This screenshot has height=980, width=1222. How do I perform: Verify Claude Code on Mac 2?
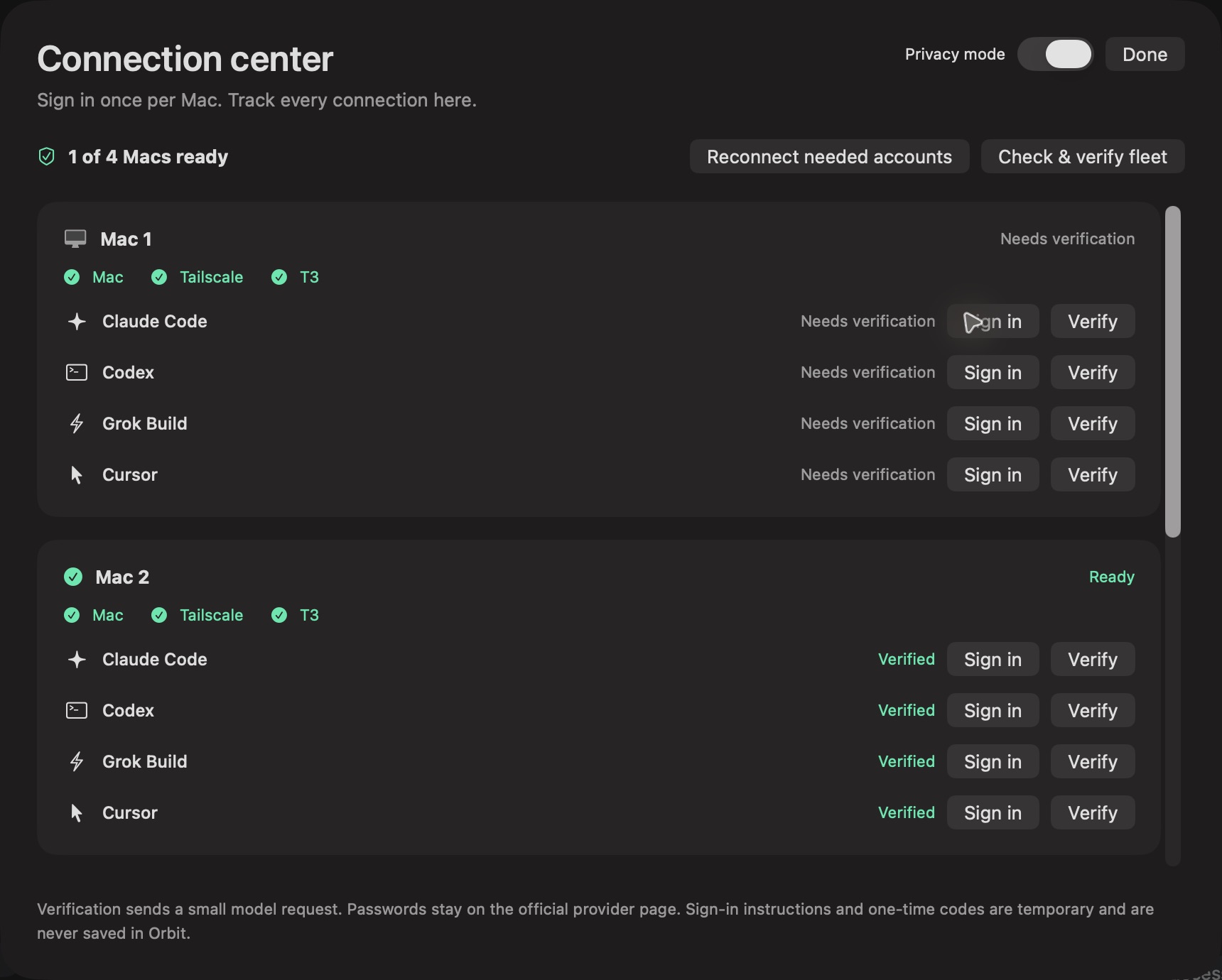[1093, 659]
